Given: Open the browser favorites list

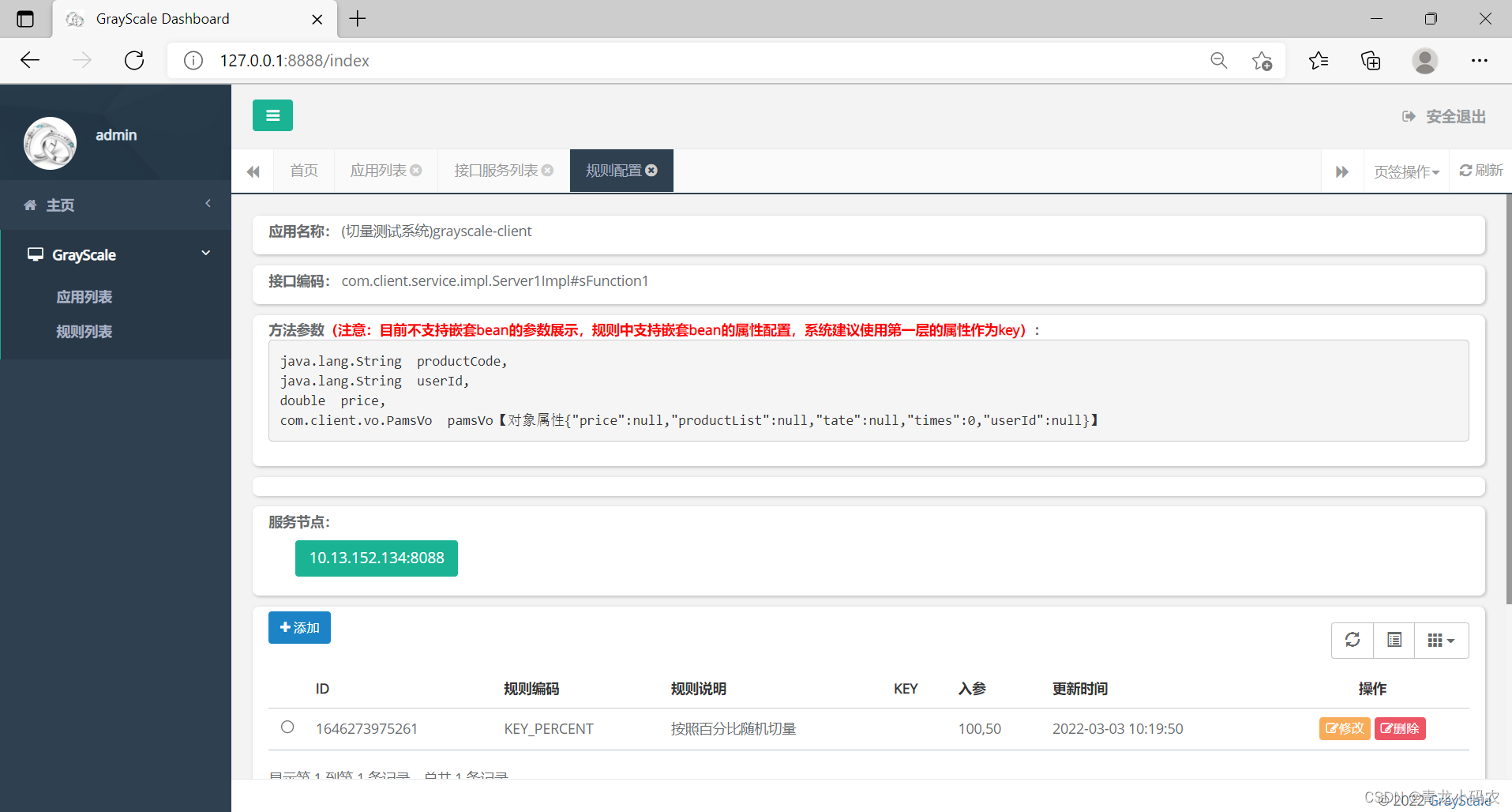Looking at the screenshot, I should coord(1319,61).
